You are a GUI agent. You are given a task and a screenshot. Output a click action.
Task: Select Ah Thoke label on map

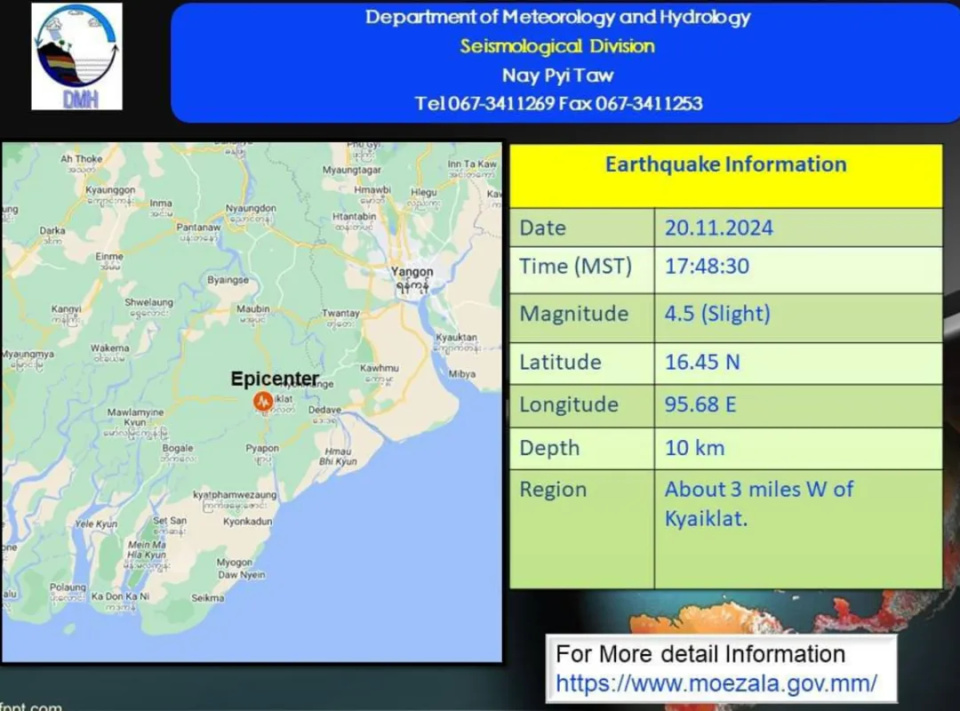coord(81,159)
